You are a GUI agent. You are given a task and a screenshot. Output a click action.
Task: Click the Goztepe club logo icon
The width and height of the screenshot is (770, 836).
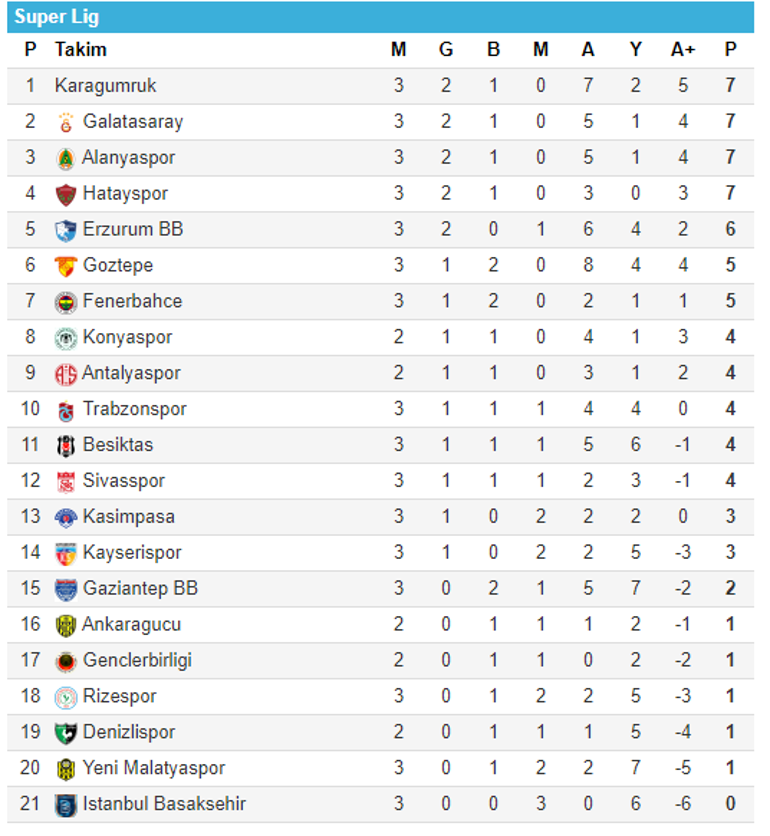point(66,266)
